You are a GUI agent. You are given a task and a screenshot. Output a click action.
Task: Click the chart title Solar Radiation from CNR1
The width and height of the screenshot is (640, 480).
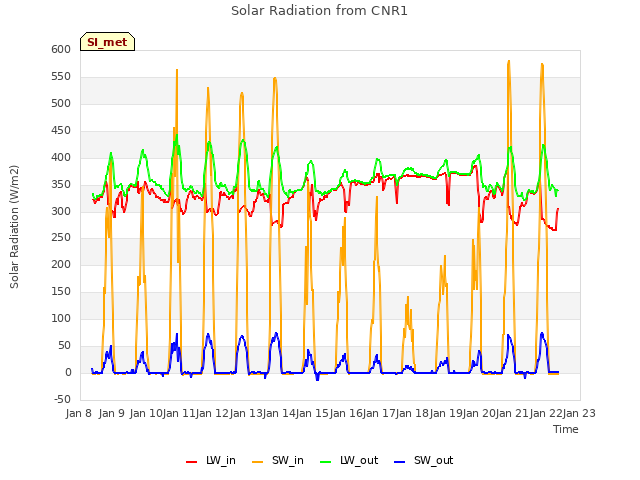click(x=319, y=11)
